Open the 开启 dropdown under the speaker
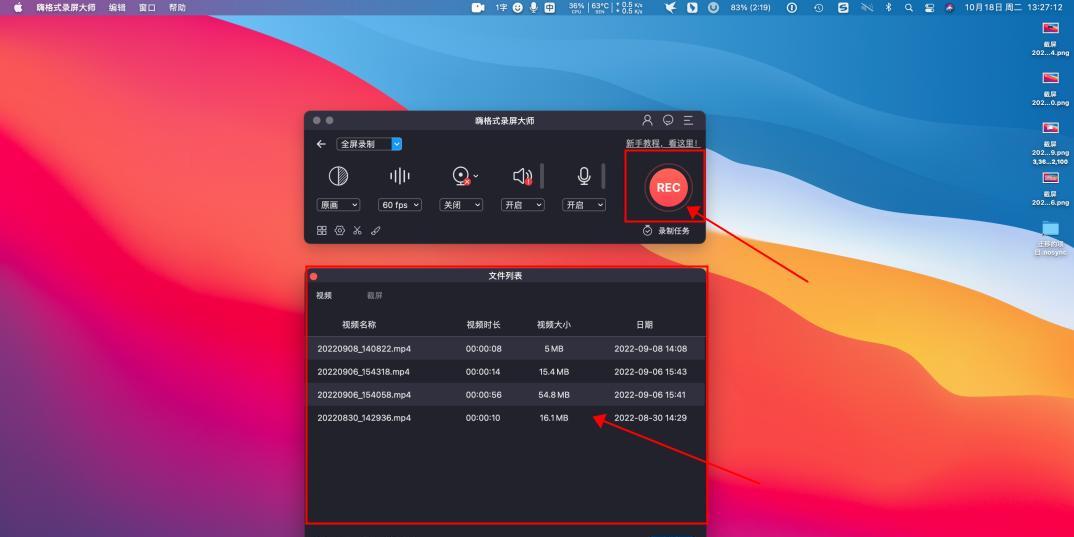Viewport: 1074px width, 537px height. click(523, 205)
